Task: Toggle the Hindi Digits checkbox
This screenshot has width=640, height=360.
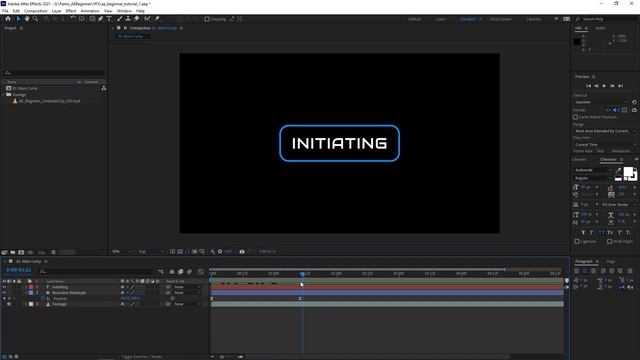Action: 609,242
